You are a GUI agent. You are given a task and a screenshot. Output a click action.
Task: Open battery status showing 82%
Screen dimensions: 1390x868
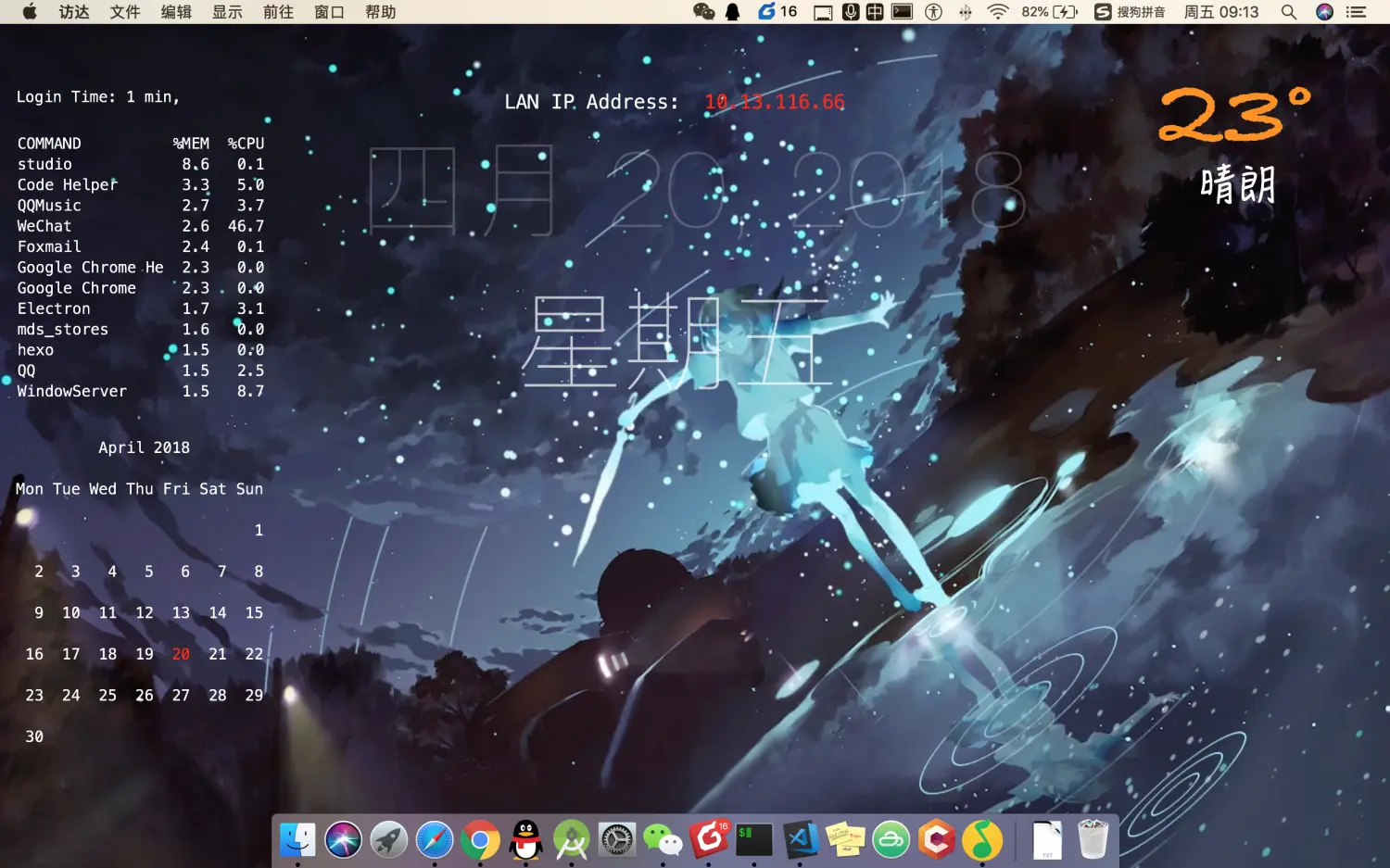tap(1050, 12)
